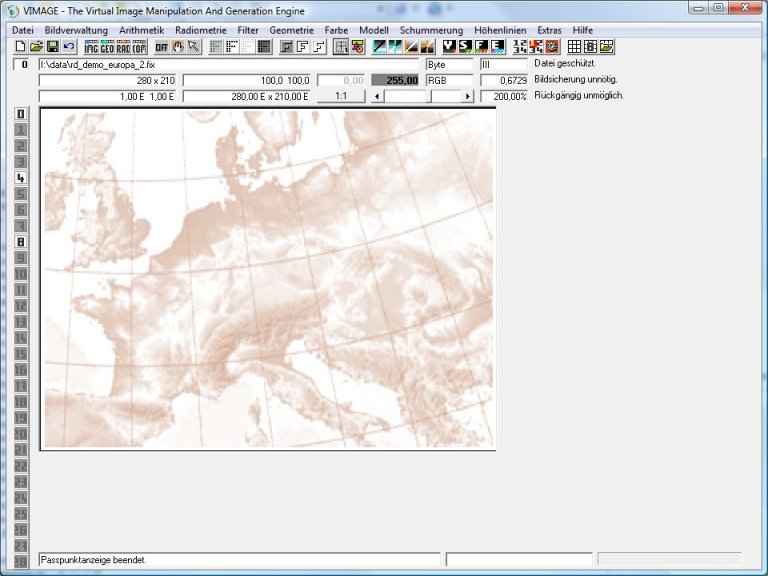The height and width of the screenshot is (576, 768).
Task: Select the GEO toolbar icon
Action: [107, 47]
